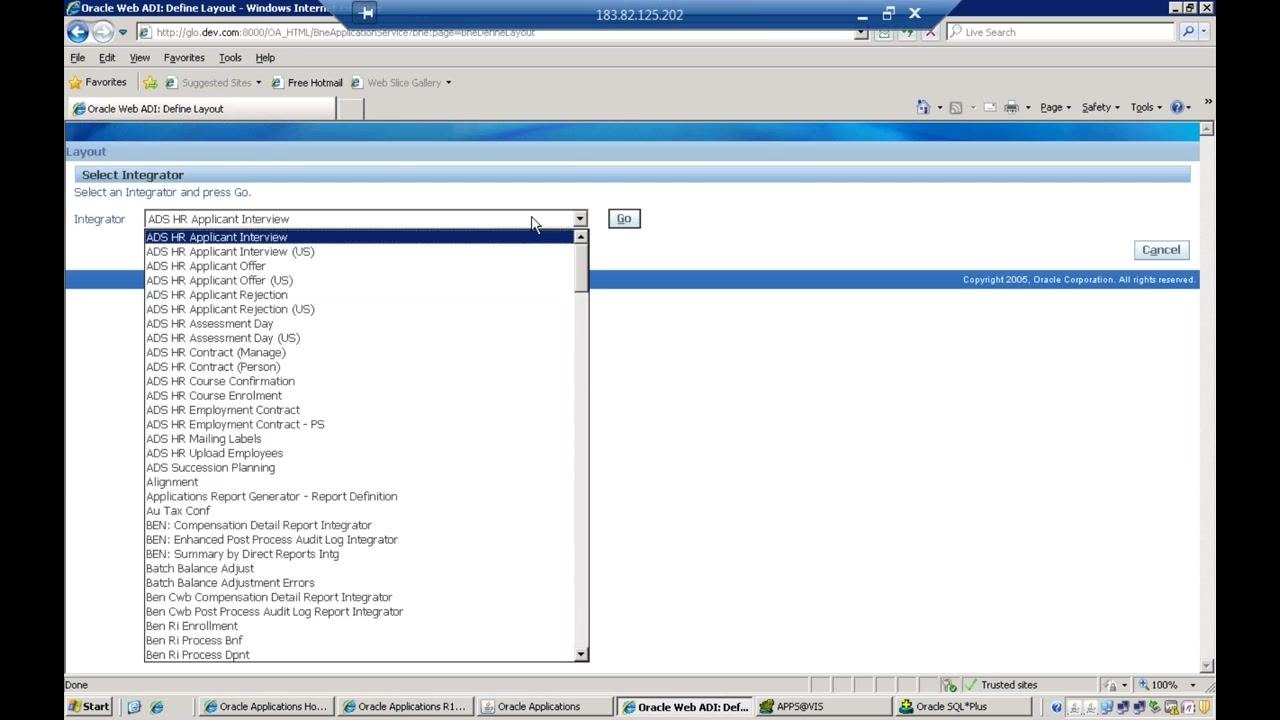Open the Help menu

coord(265,58)
